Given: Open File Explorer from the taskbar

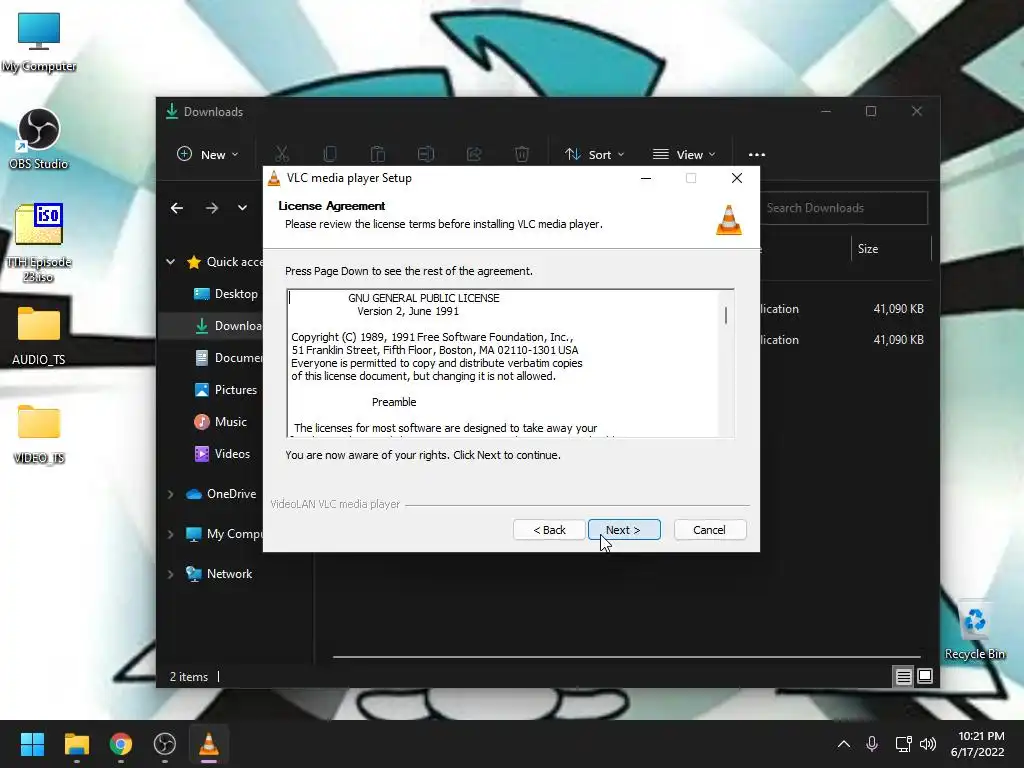Looking at the screenshot, I should coord(76,744).
